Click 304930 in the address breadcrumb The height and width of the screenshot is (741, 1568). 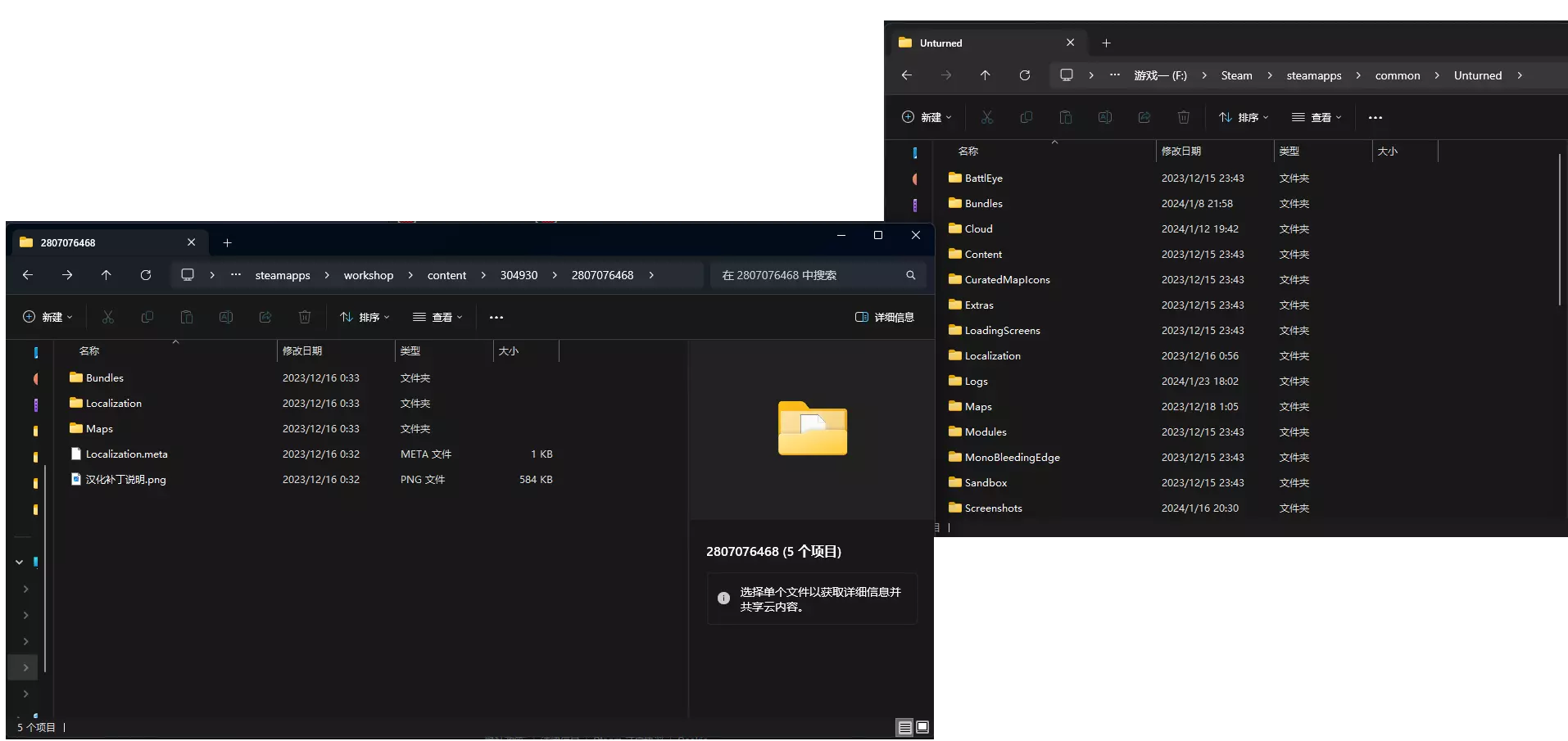(519, 275)
